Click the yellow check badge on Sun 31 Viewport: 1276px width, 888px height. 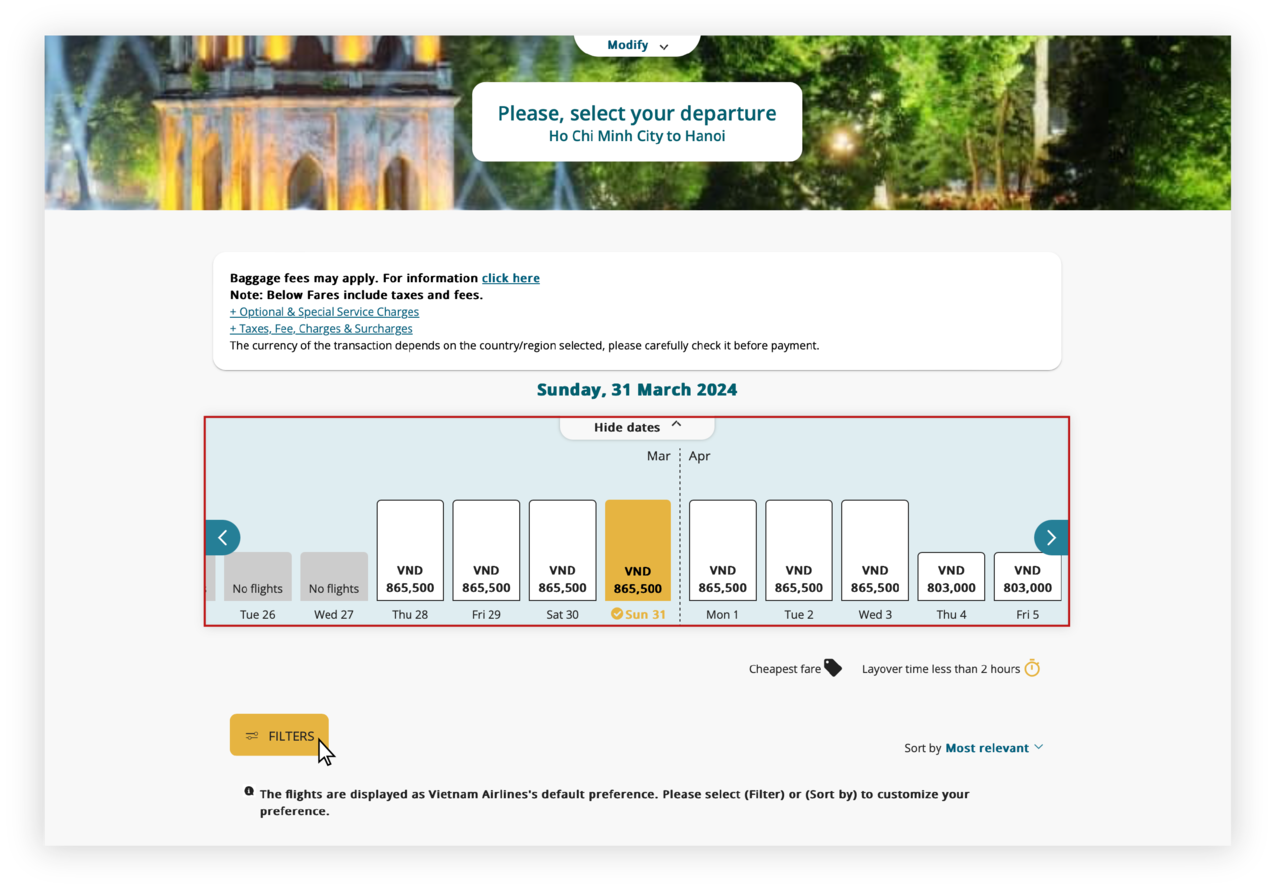[x=617, y=615]
